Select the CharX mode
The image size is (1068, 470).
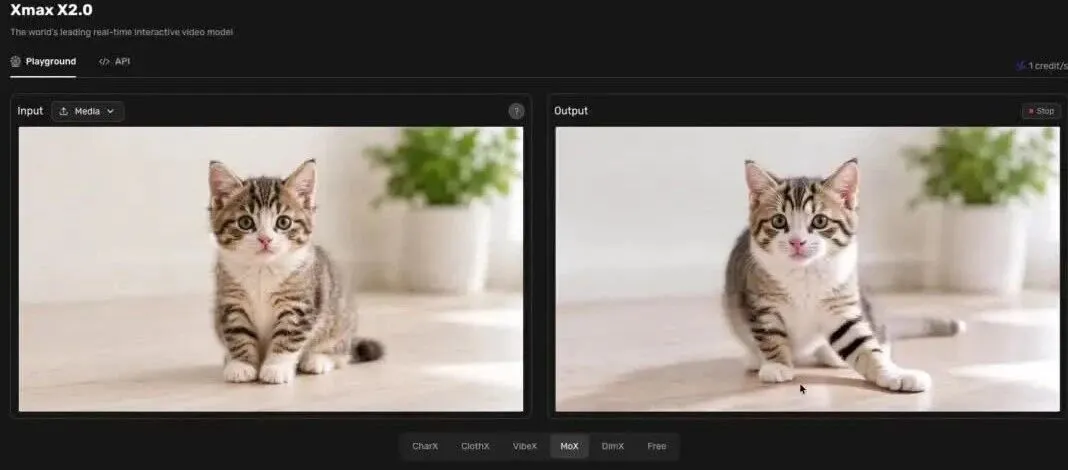(x=425, y=446)
